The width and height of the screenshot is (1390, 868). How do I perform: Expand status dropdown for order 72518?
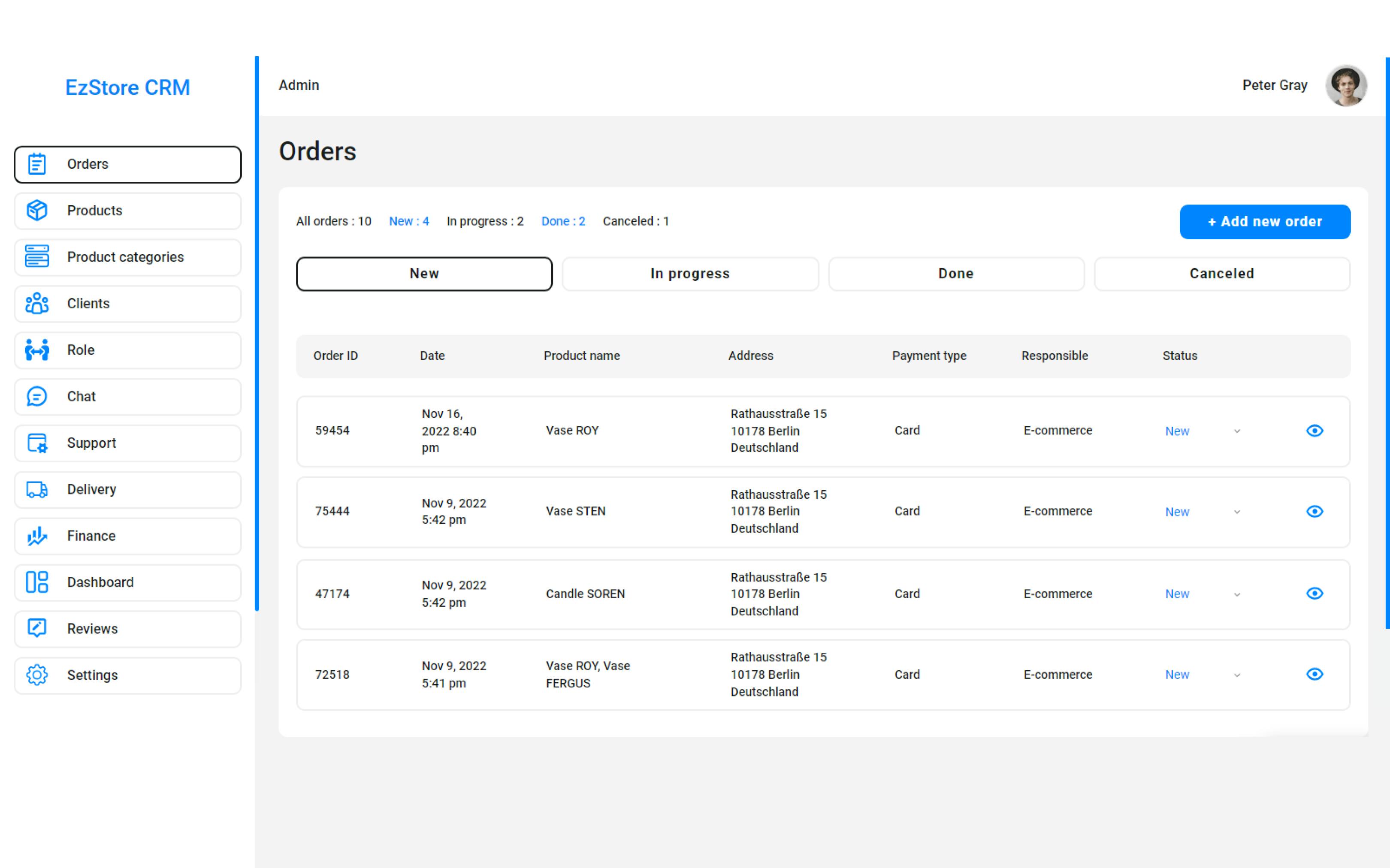click(1237, 675)
